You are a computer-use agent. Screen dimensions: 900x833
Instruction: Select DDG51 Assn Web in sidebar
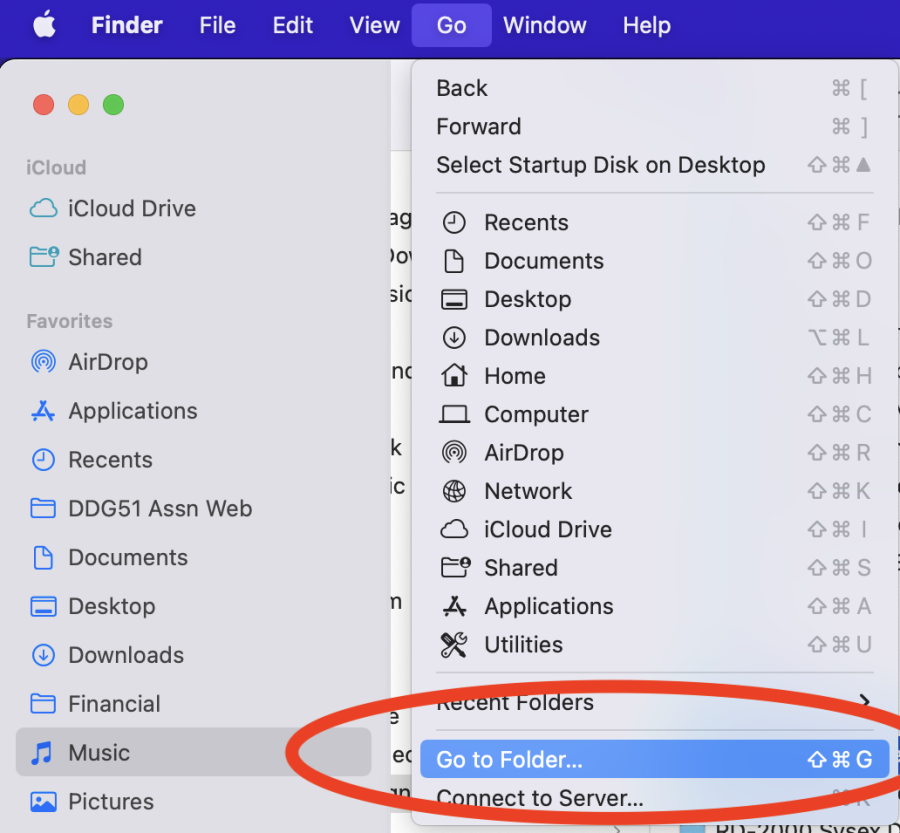pos(160,509)
